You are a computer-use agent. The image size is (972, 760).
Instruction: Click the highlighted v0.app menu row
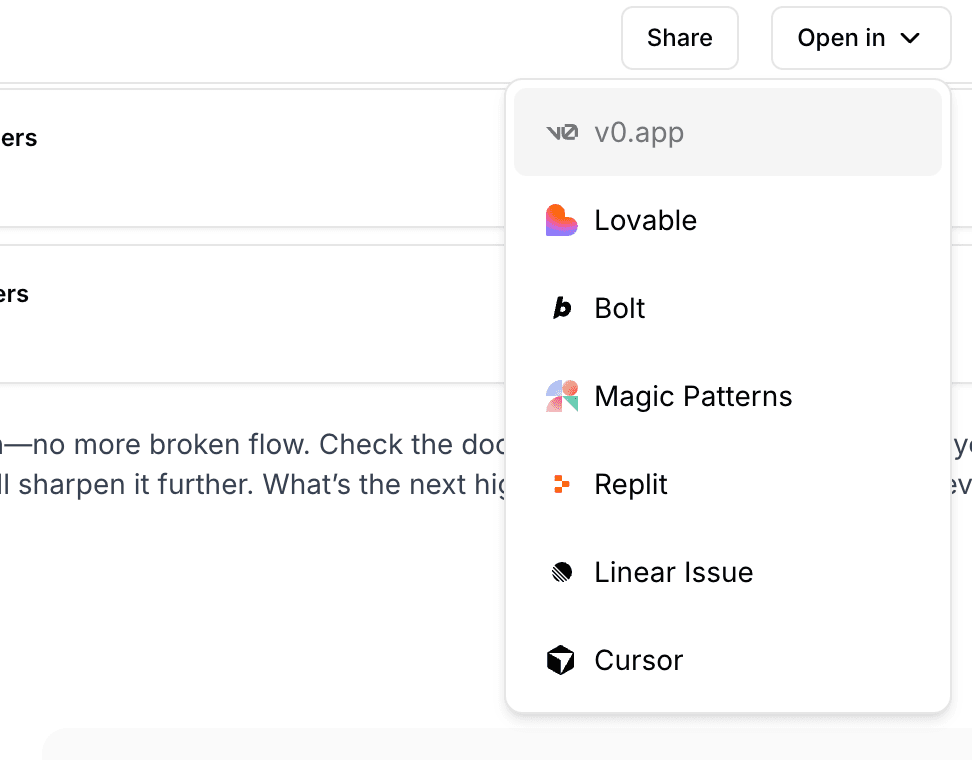(727, 131)
